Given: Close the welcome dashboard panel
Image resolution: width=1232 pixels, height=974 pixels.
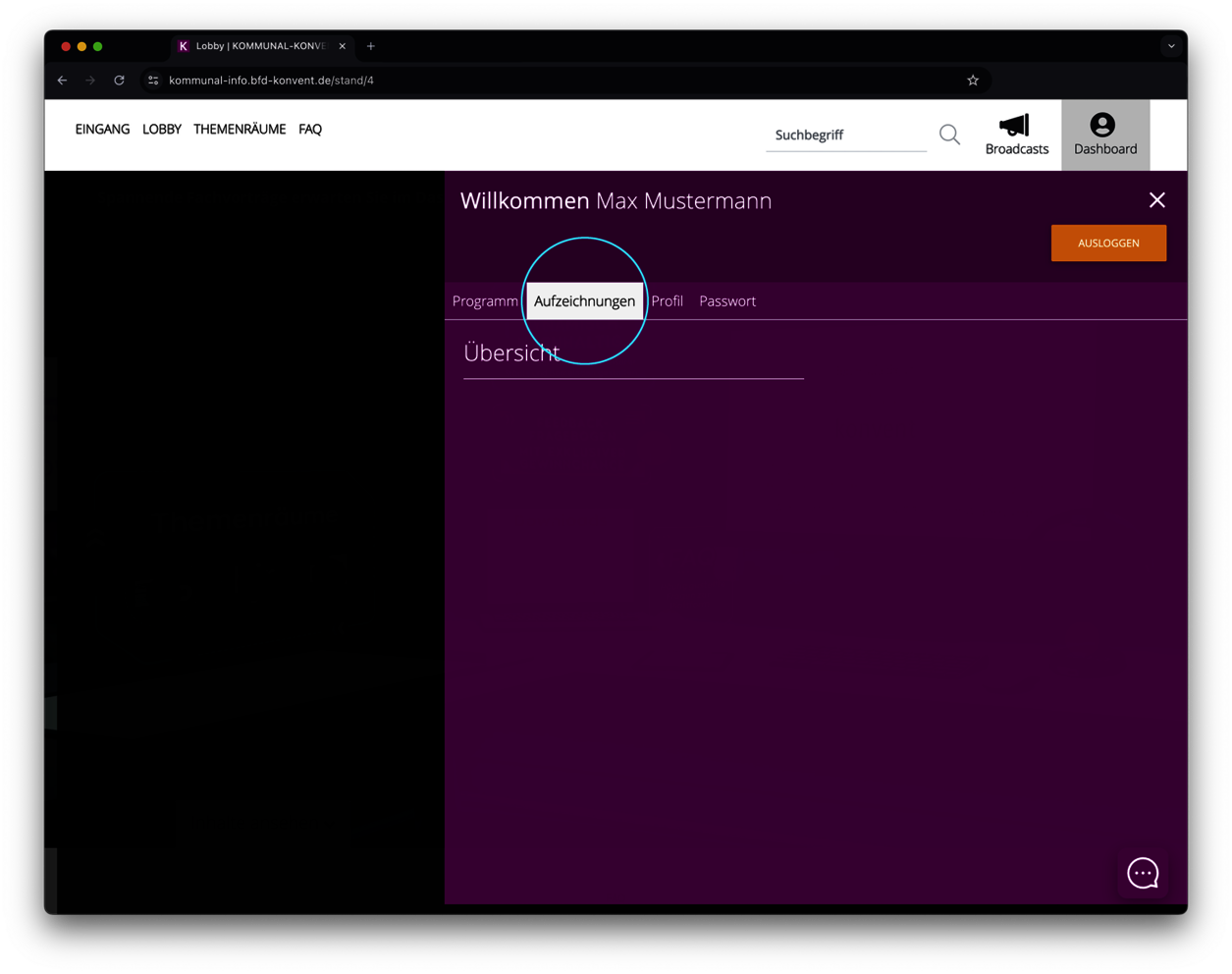Looking at the screenshot, I should click(1157, 200).
